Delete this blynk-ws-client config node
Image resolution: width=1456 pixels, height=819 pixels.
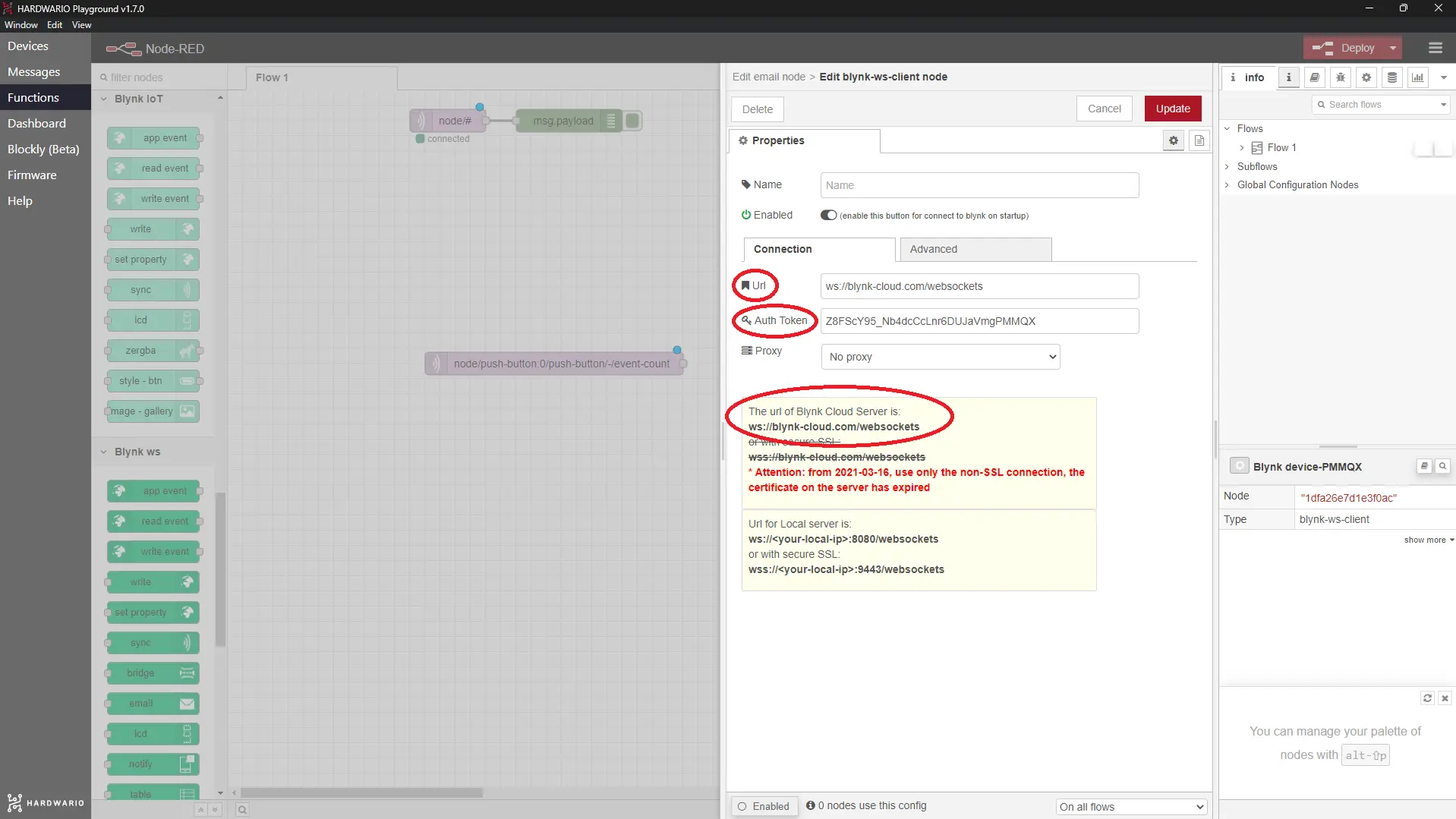pos(758,109)
